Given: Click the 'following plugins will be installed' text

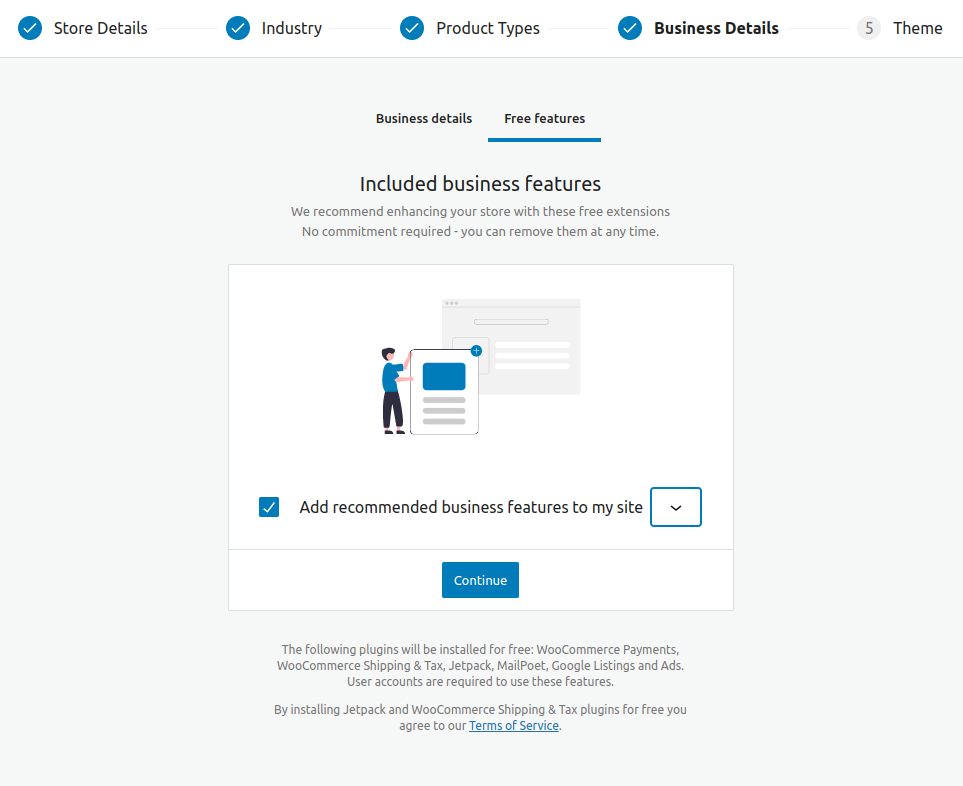Looking at the screenshot, I should coord(480,658).
